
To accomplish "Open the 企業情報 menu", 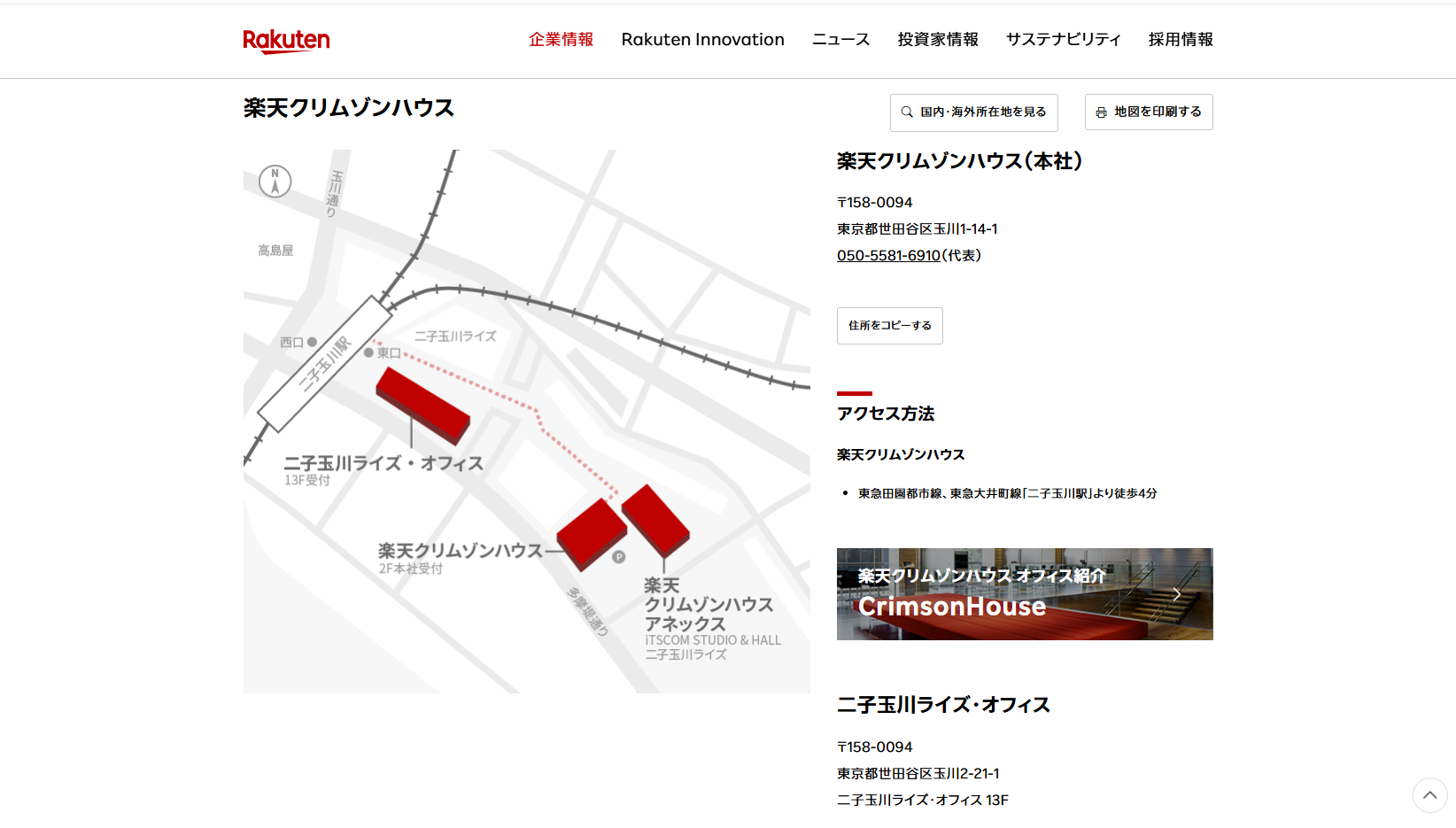I will [561, 40].
